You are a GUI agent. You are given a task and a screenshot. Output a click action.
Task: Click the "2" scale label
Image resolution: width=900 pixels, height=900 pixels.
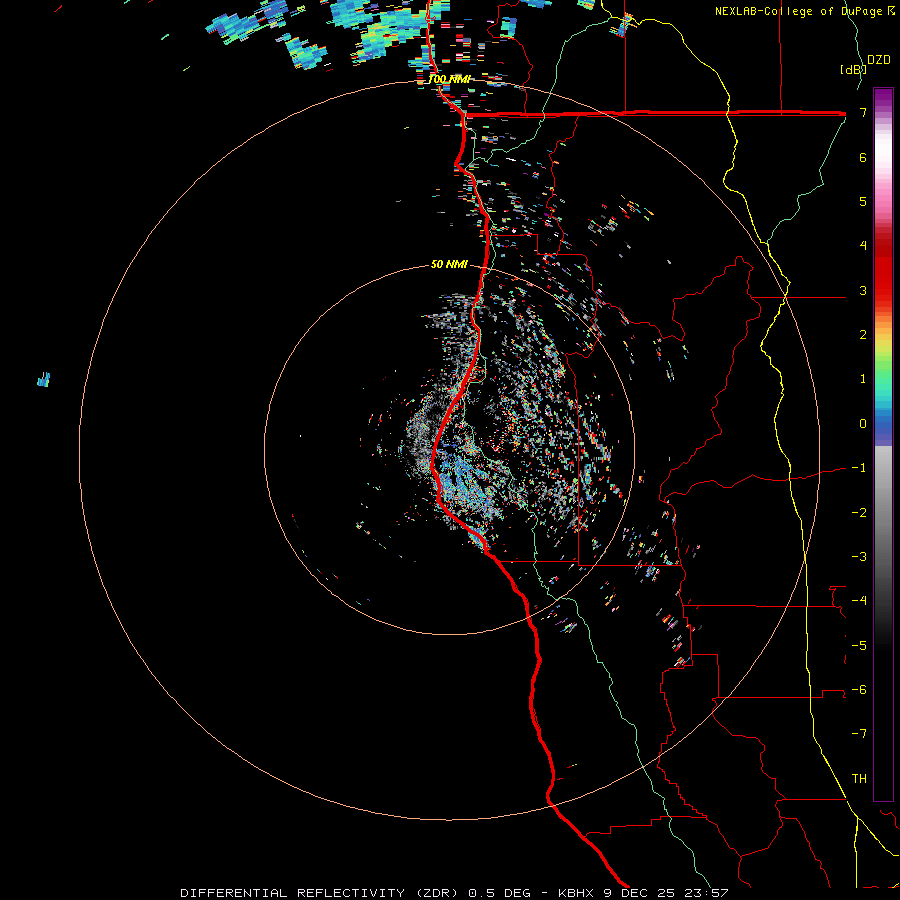point(863,335)
